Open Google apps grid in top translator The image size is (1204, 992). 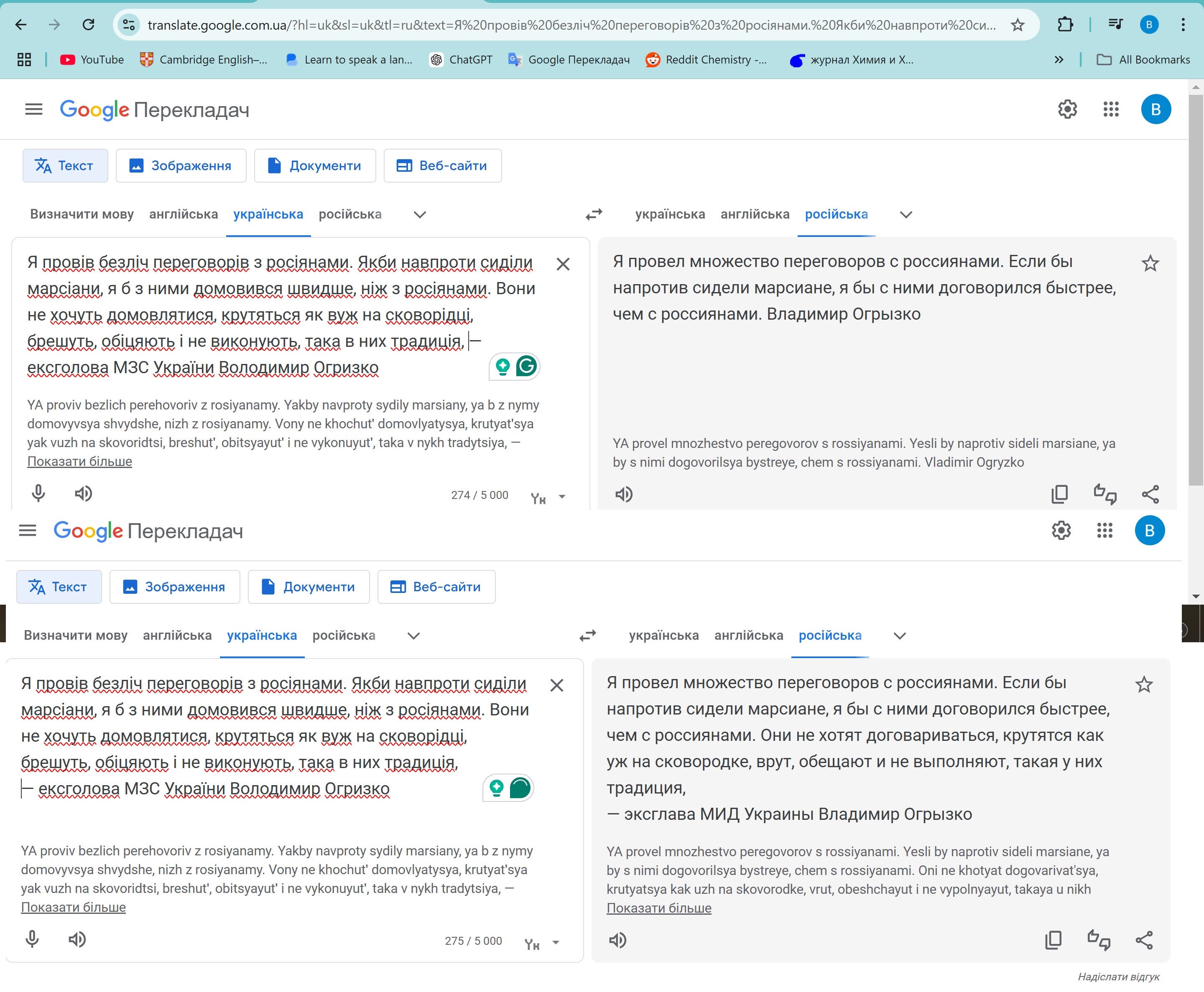pos(1110,109)
